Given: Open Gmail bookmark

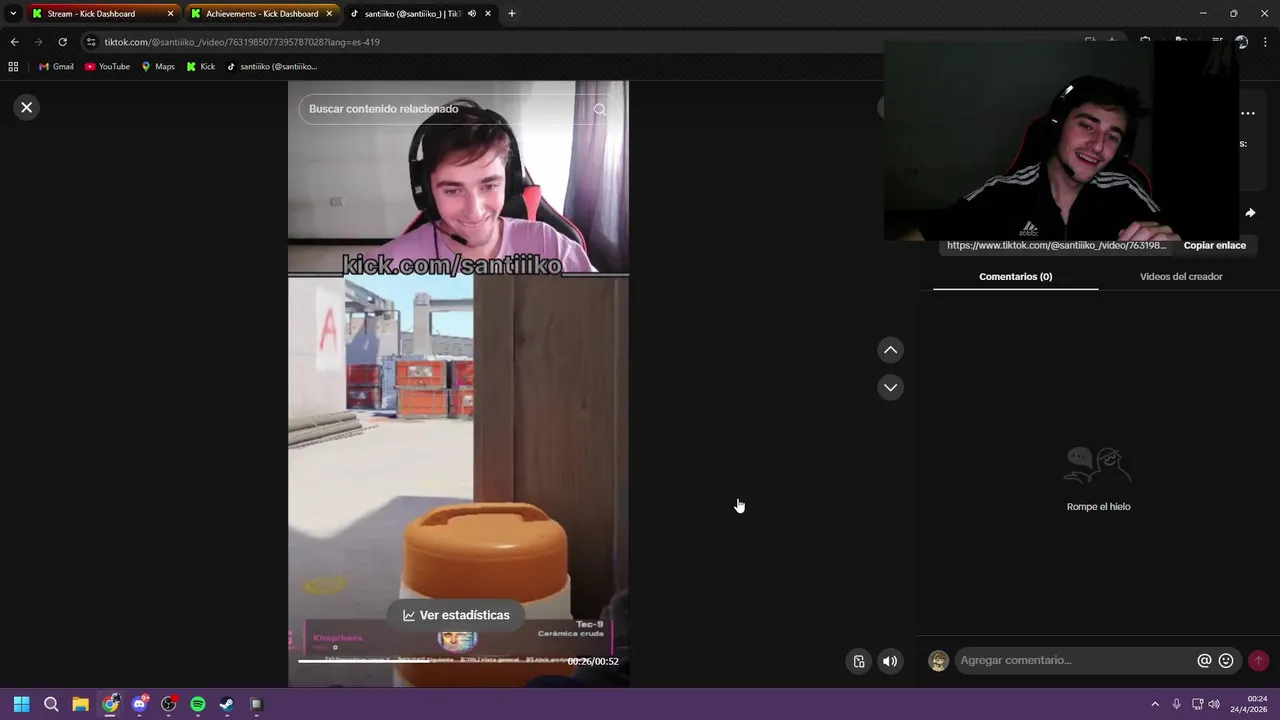Looking at the screenshot, I should coord(56,67).
